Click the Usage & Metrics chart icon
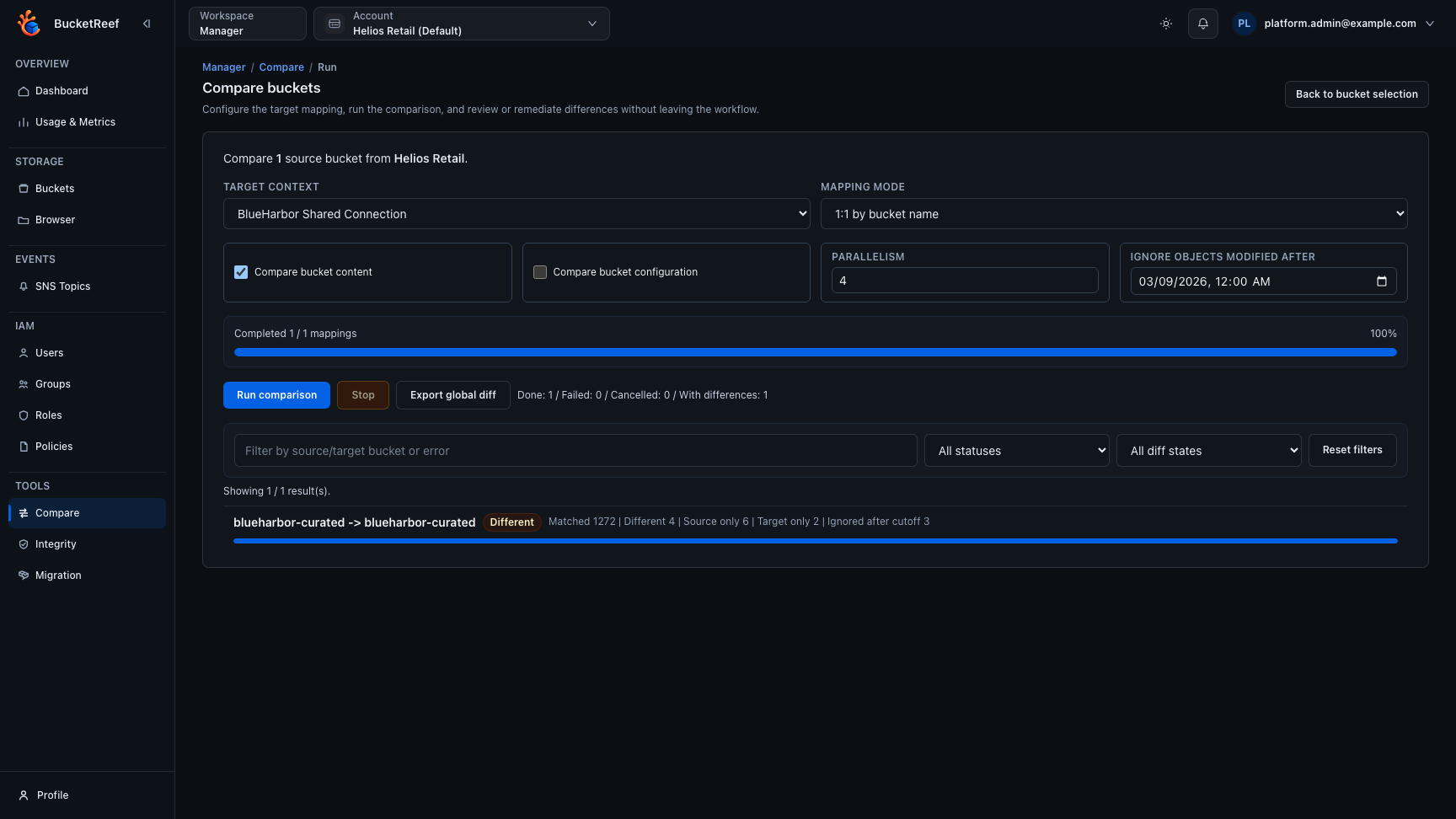 (24, 122)
